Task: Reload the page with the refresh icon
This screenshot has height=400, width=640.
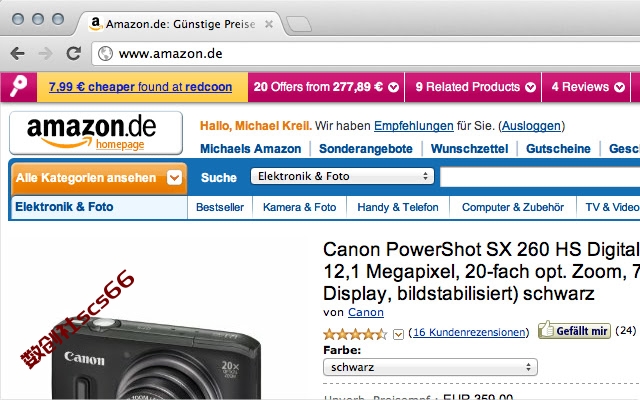Action: pos(73,53)
